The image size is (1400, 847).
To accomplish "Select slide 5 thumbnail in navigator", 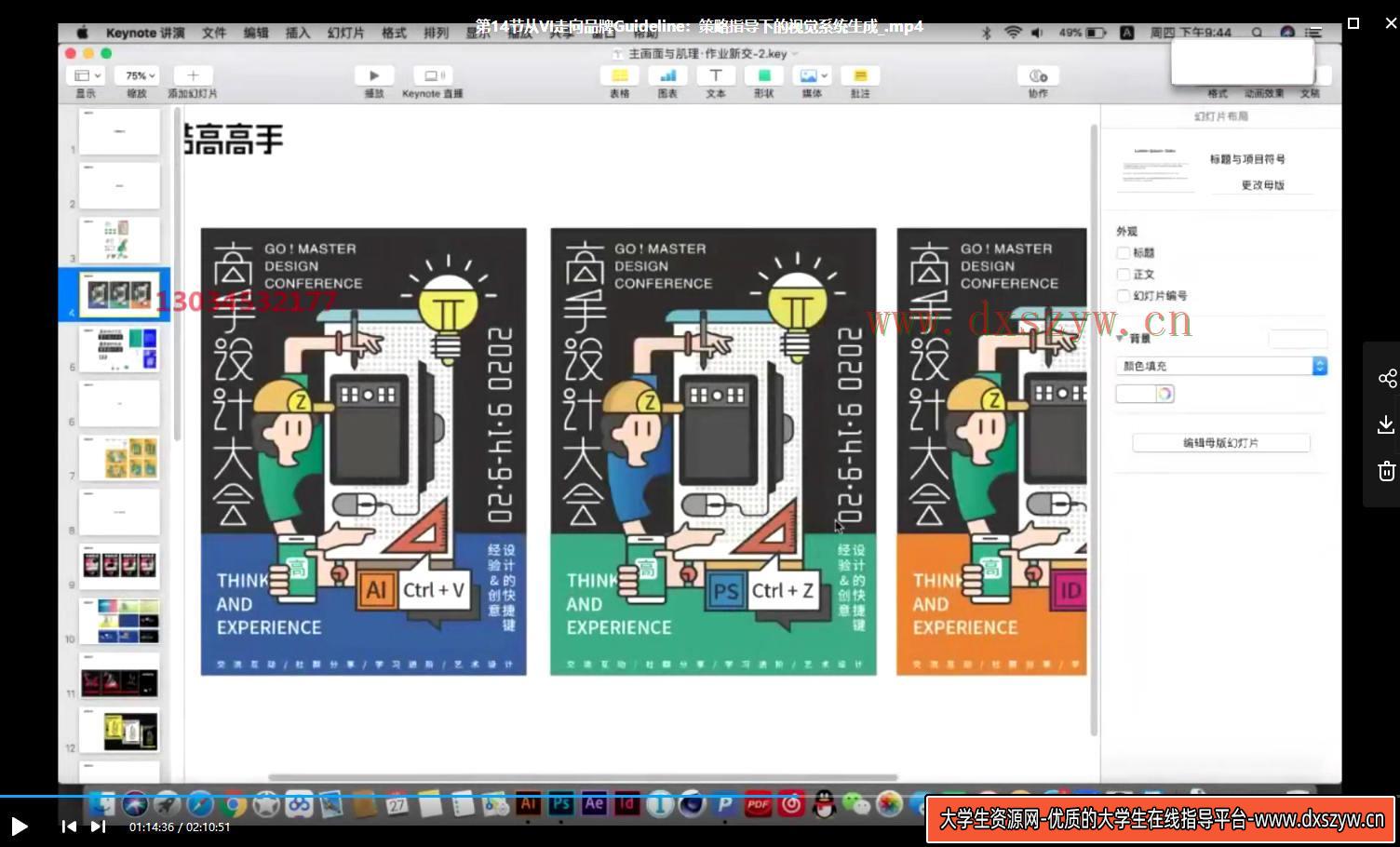I will [x=119, y=349].
